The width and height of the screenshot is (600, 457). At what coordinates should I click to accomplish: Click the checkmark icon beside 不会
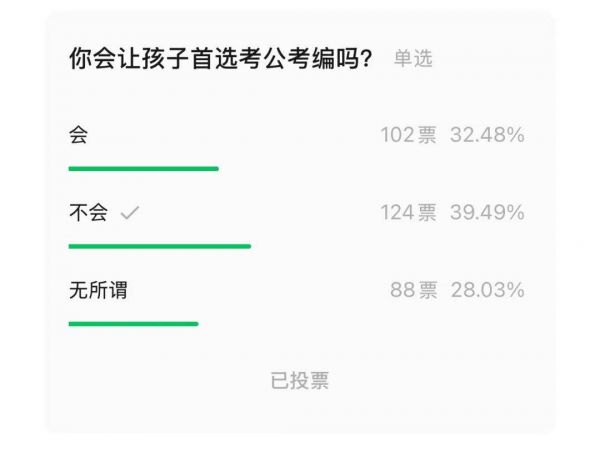pyautogui.click(x=129, y=213)
